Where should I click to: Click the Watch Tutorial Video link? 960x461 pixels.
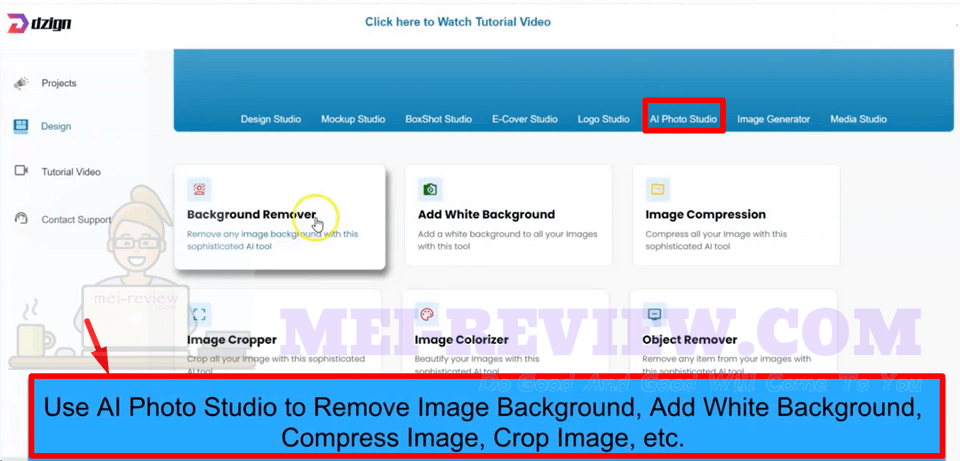pos(458,22)
